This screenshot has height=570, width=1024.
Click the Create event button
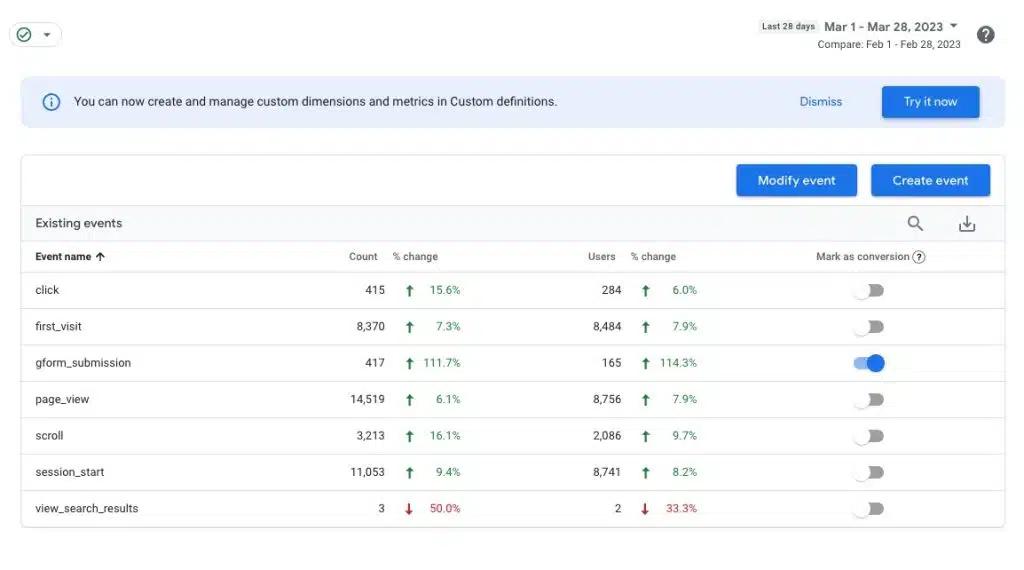930,181
